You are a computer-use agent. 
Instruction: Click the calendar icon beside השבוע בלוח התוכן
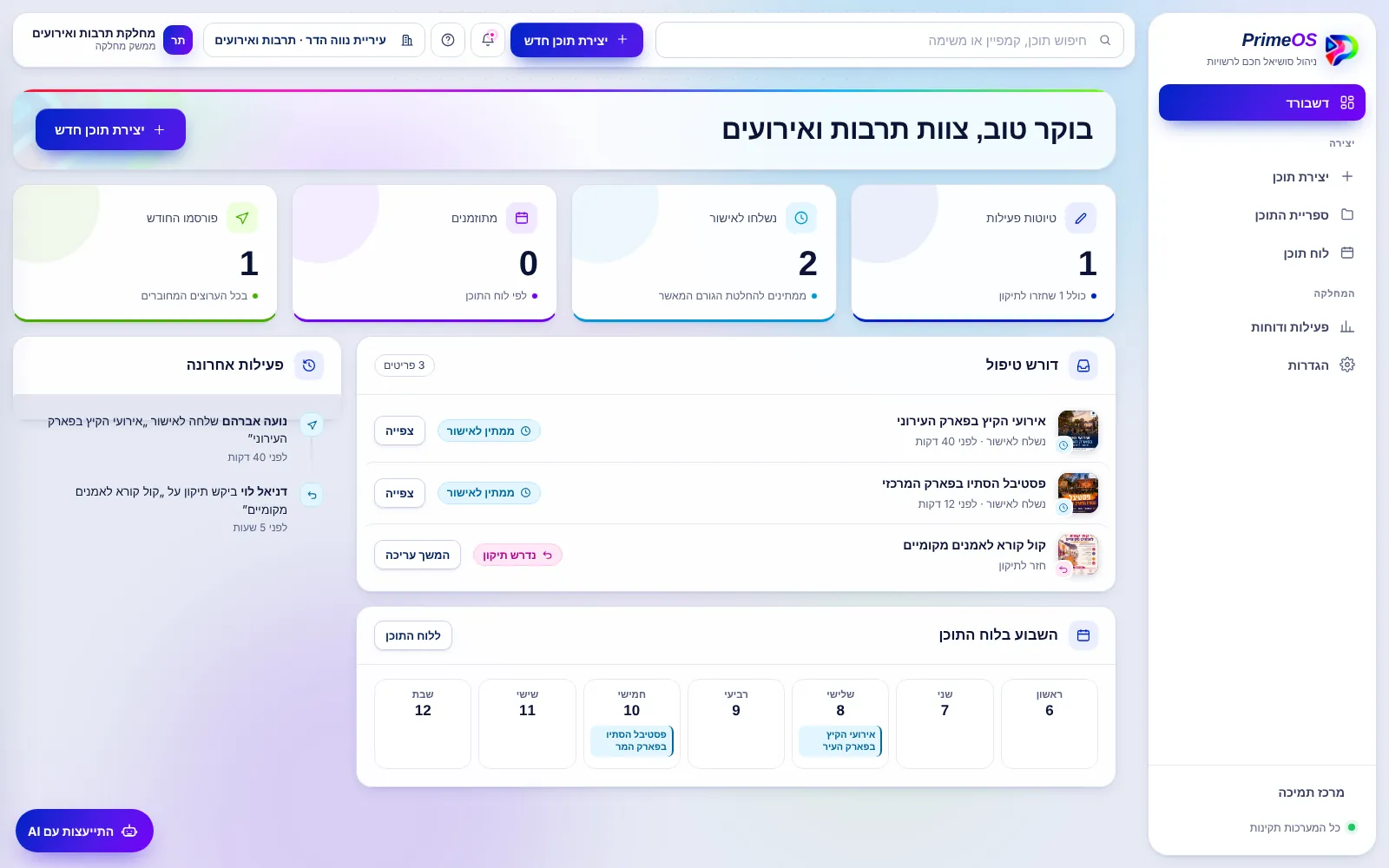pyautogui.click(x=1083, y=635)
